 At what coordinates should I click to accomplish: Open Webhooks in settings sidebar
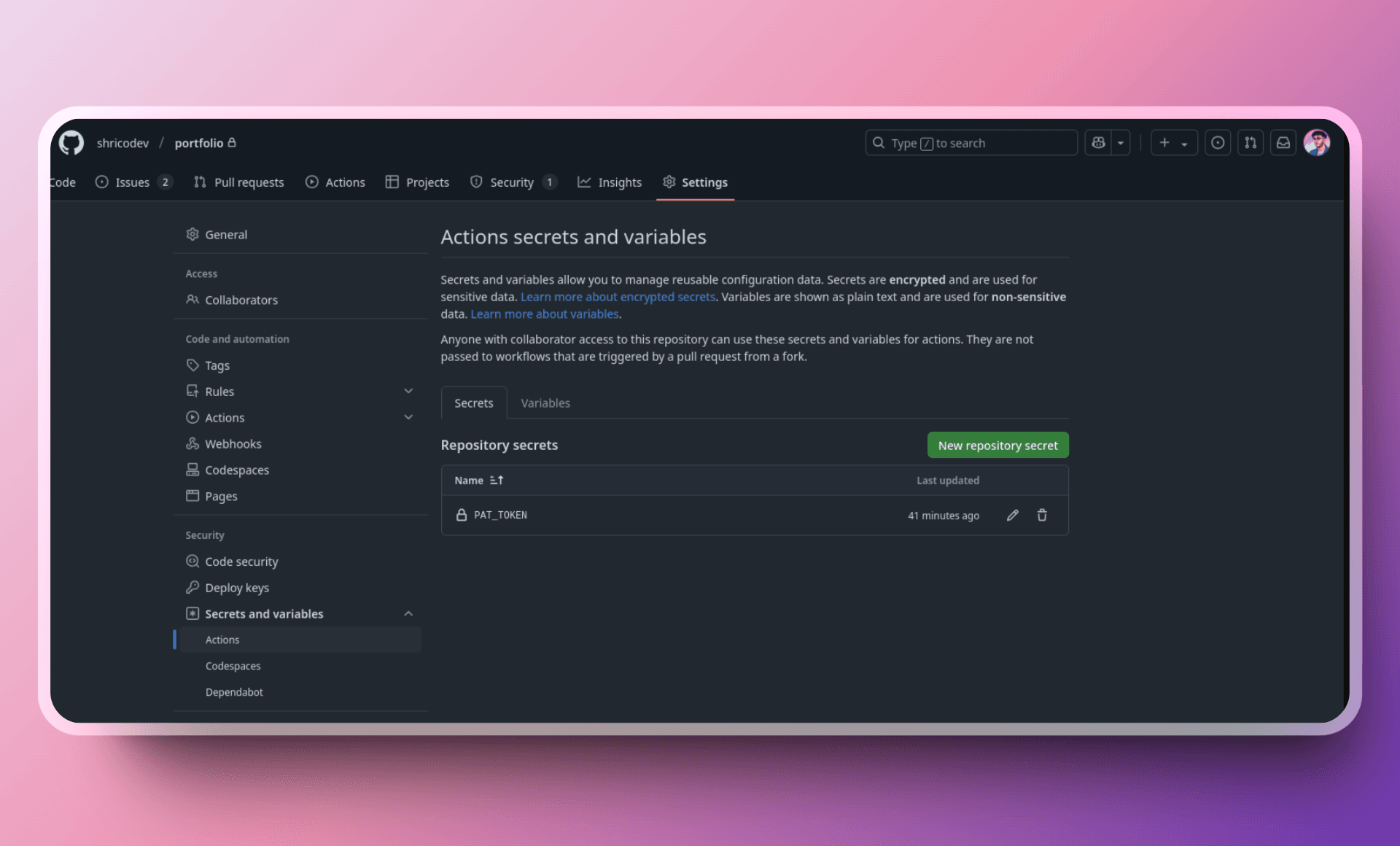coord(233,444)
